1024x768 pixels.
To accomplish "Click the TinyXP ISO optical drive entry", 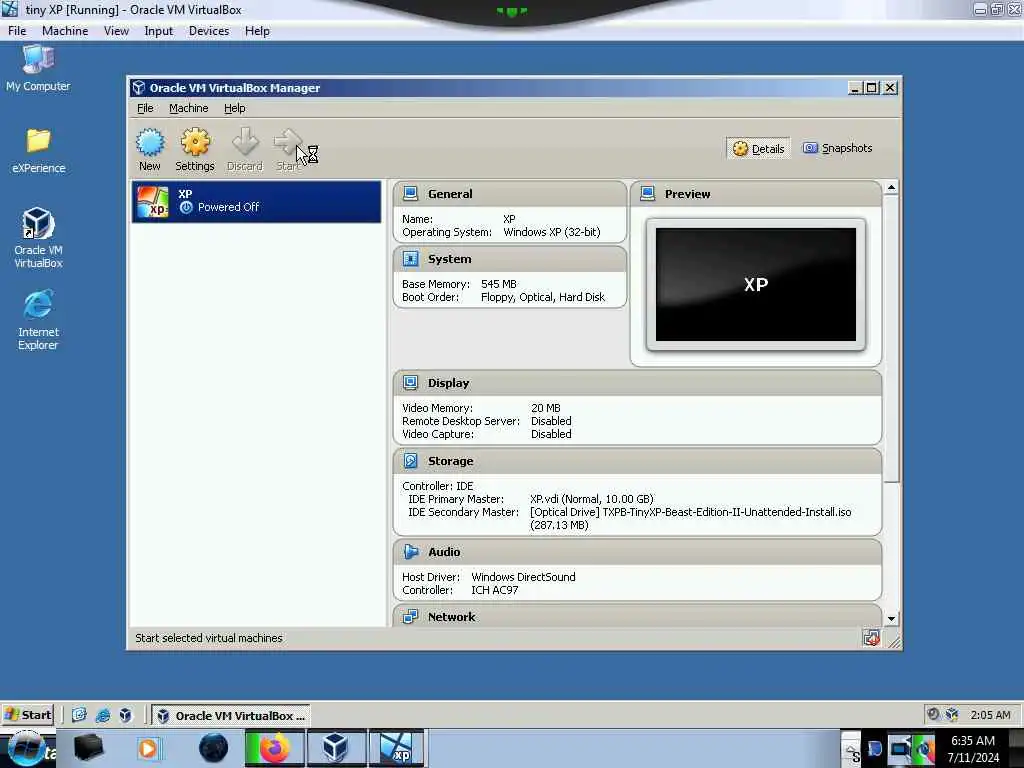I will [x=691, y=519].
